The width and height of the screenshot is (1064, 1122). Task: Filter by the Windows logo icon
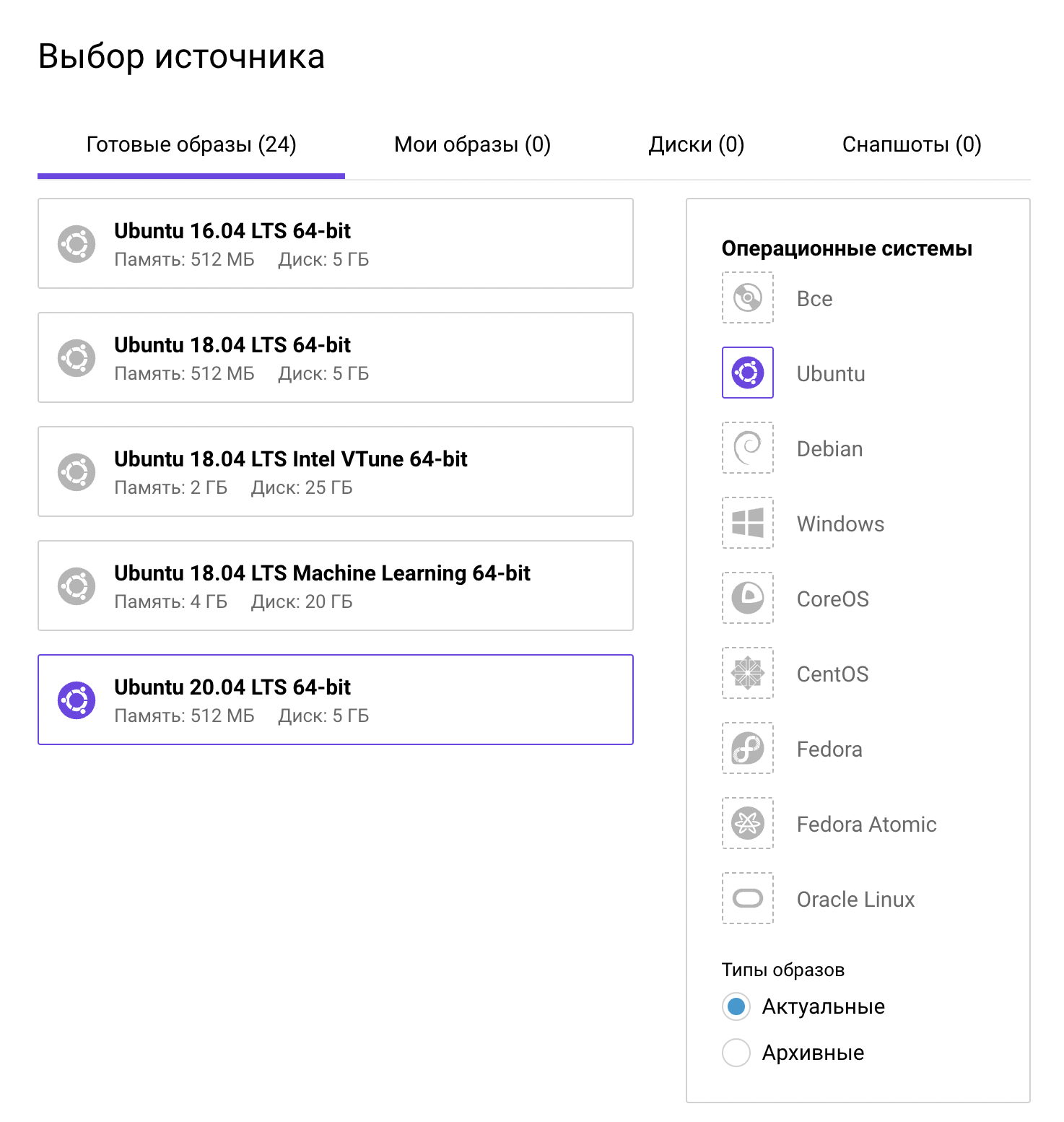(x=747, y=523)
